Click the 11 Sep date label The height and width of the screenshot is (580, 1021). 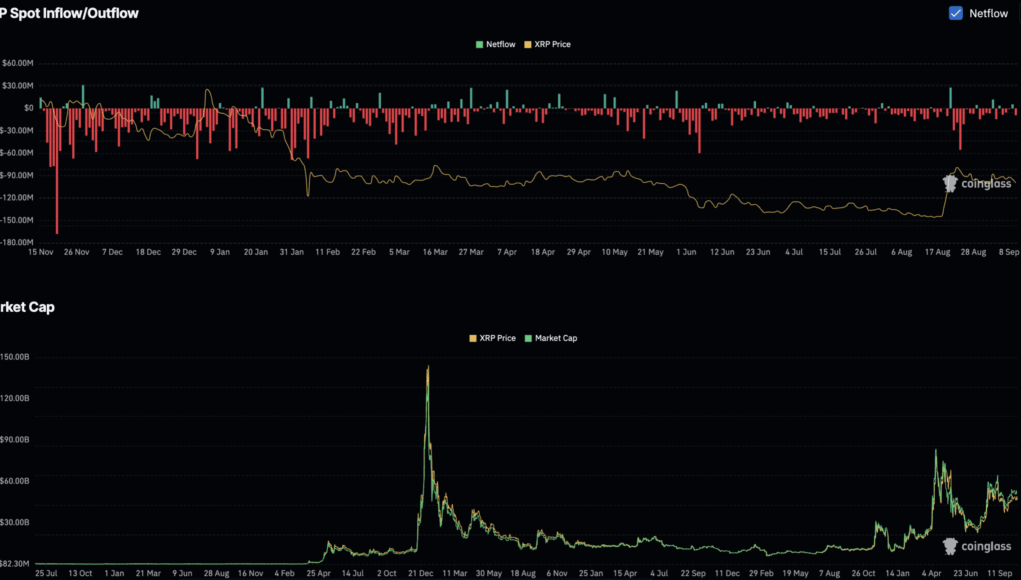click(x=1000, y=573)
